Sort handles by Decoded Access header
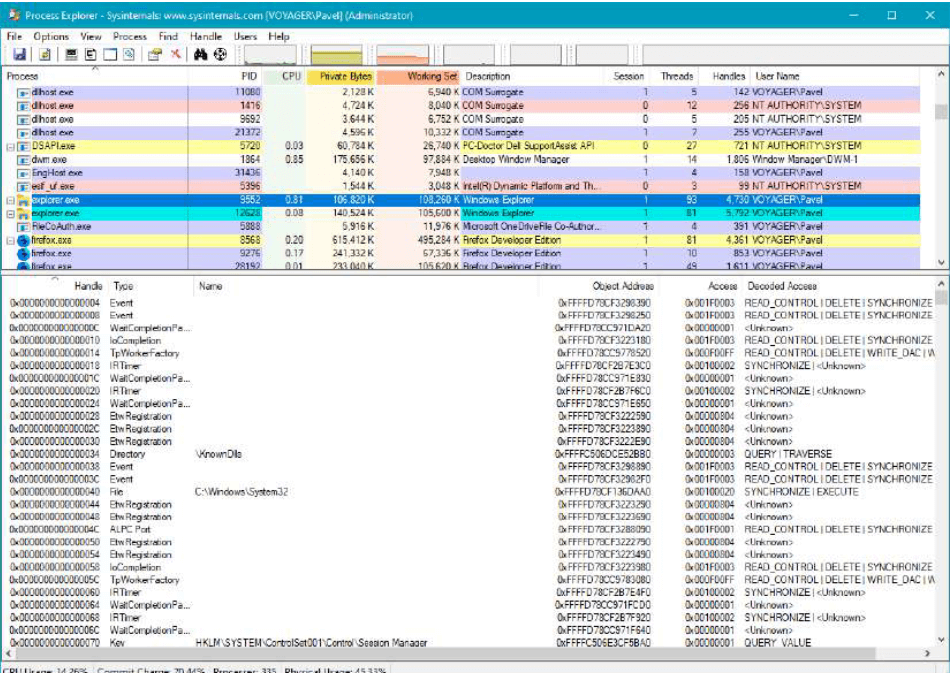This screenshot has width=950, height=673. pyautogui.click(x=839, y=286)
